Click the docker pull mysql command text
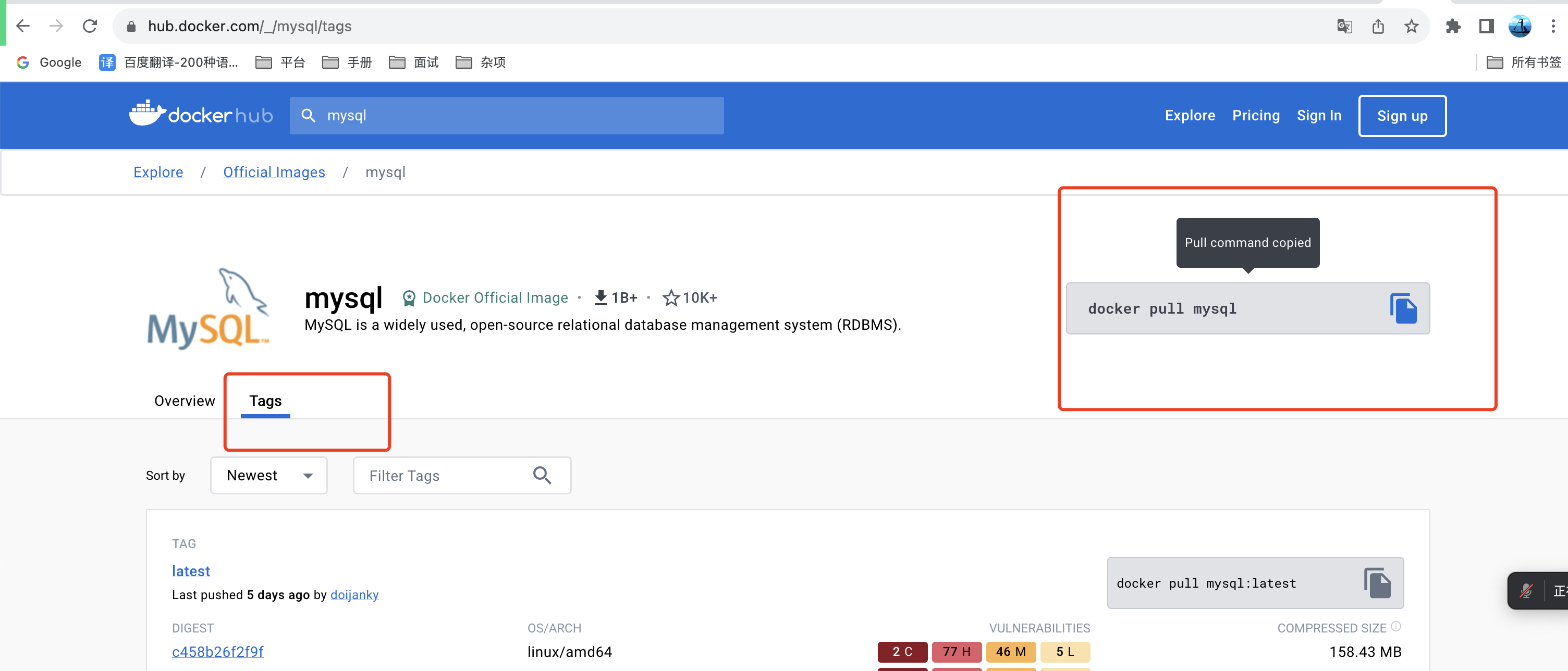The height and width of the screenshot is (671, 1568). click(1161, 308)
